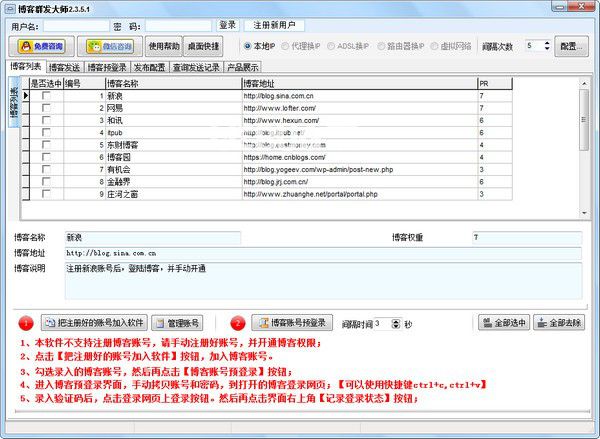This screenshot has height=439, width=600.
Task: Select the http://blog.jrj.com.cn/ address cell
Action: point(360,181)
